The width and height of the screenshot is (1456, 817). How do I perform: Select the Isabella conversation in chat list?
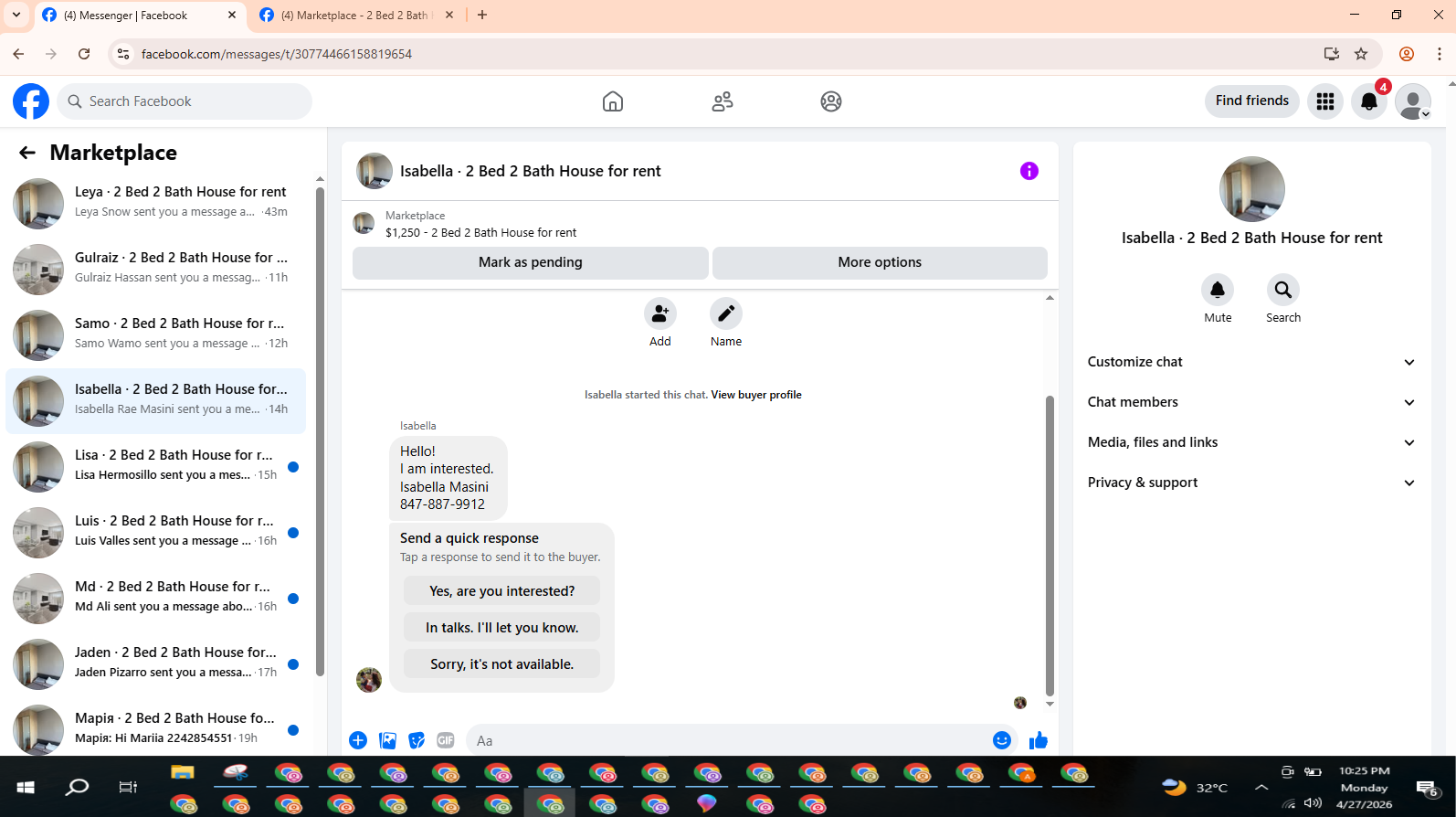(155, 399)
